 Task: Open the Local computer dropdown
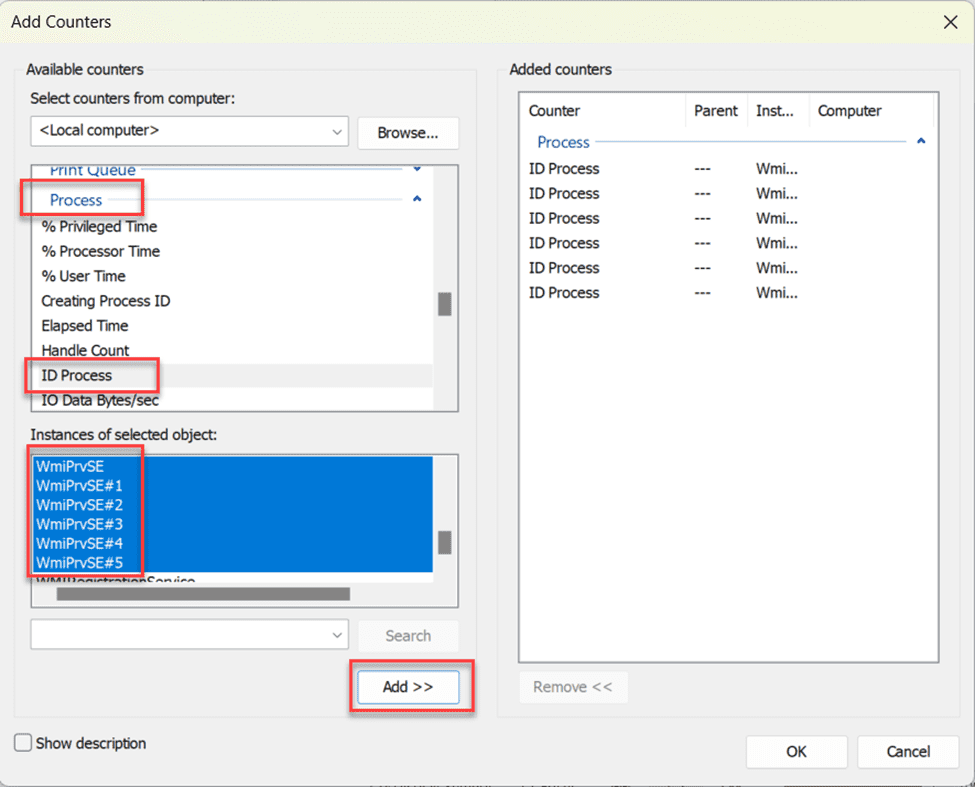pyautogui.click(x=189, y=131)
